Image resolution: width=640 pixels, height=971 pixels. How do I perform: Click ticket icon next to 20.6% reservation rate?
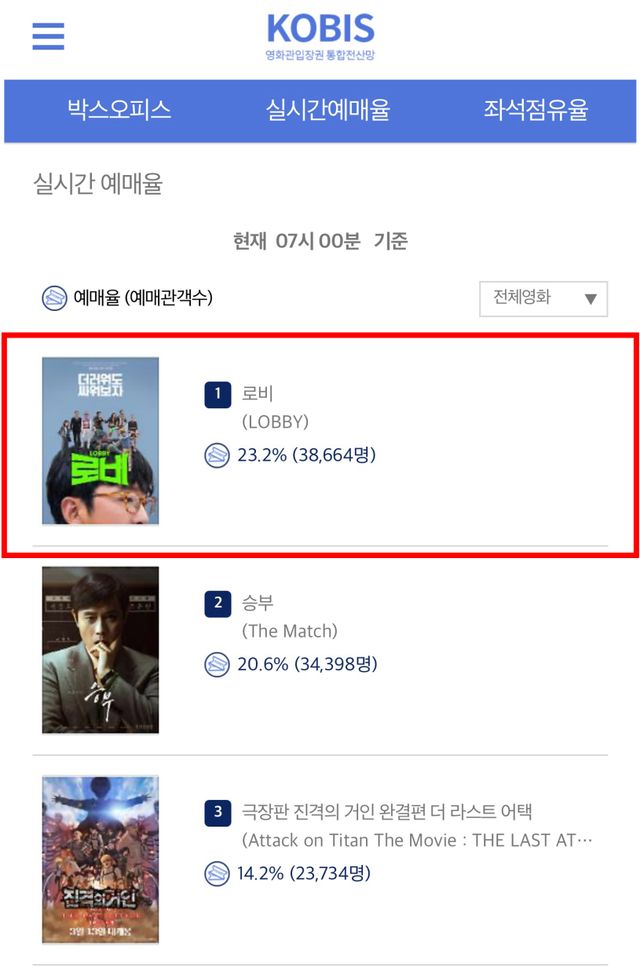coord(217,664)
